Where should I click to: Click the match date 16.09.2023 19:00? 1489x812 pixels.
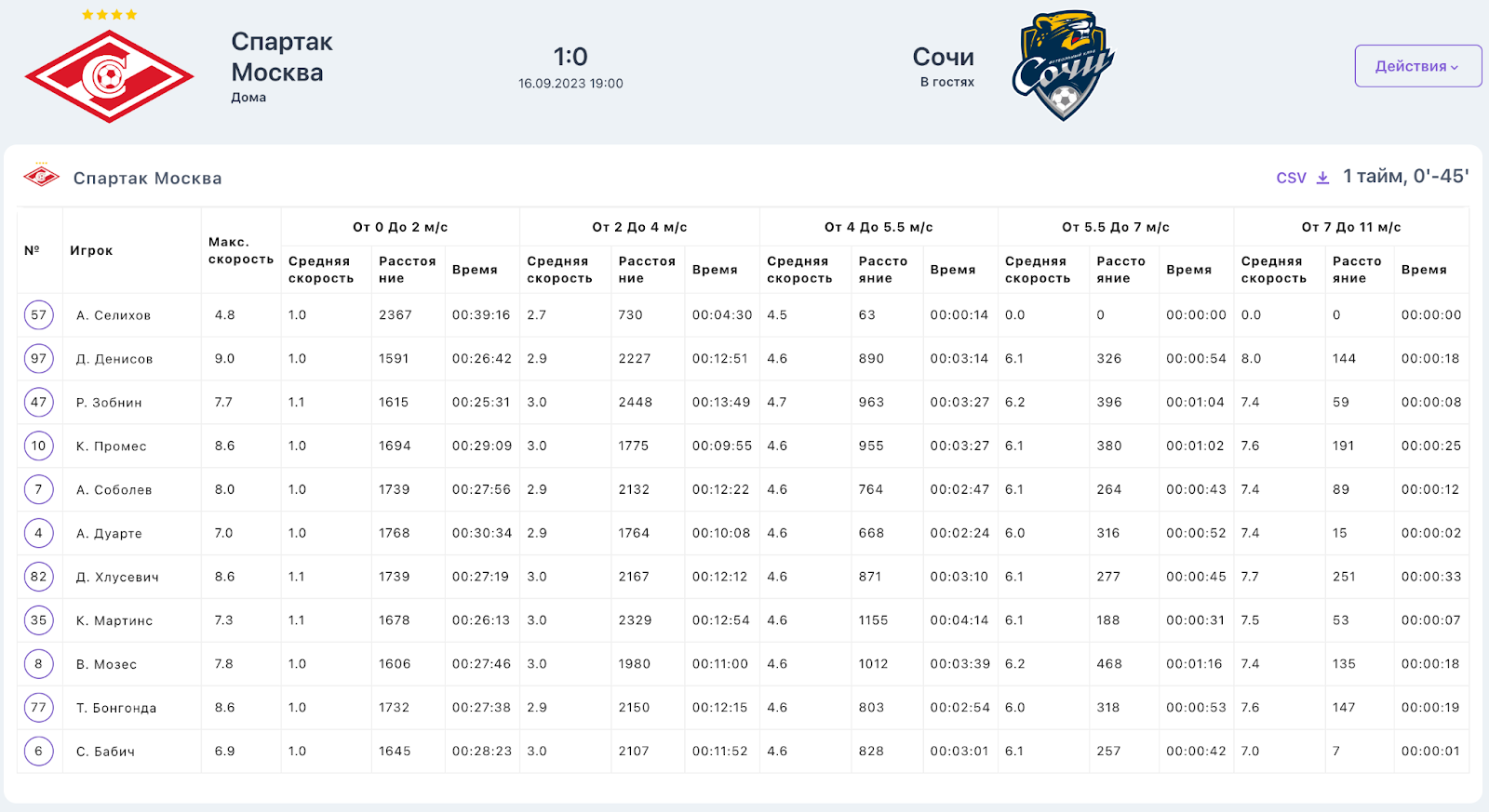coord(570,84)
